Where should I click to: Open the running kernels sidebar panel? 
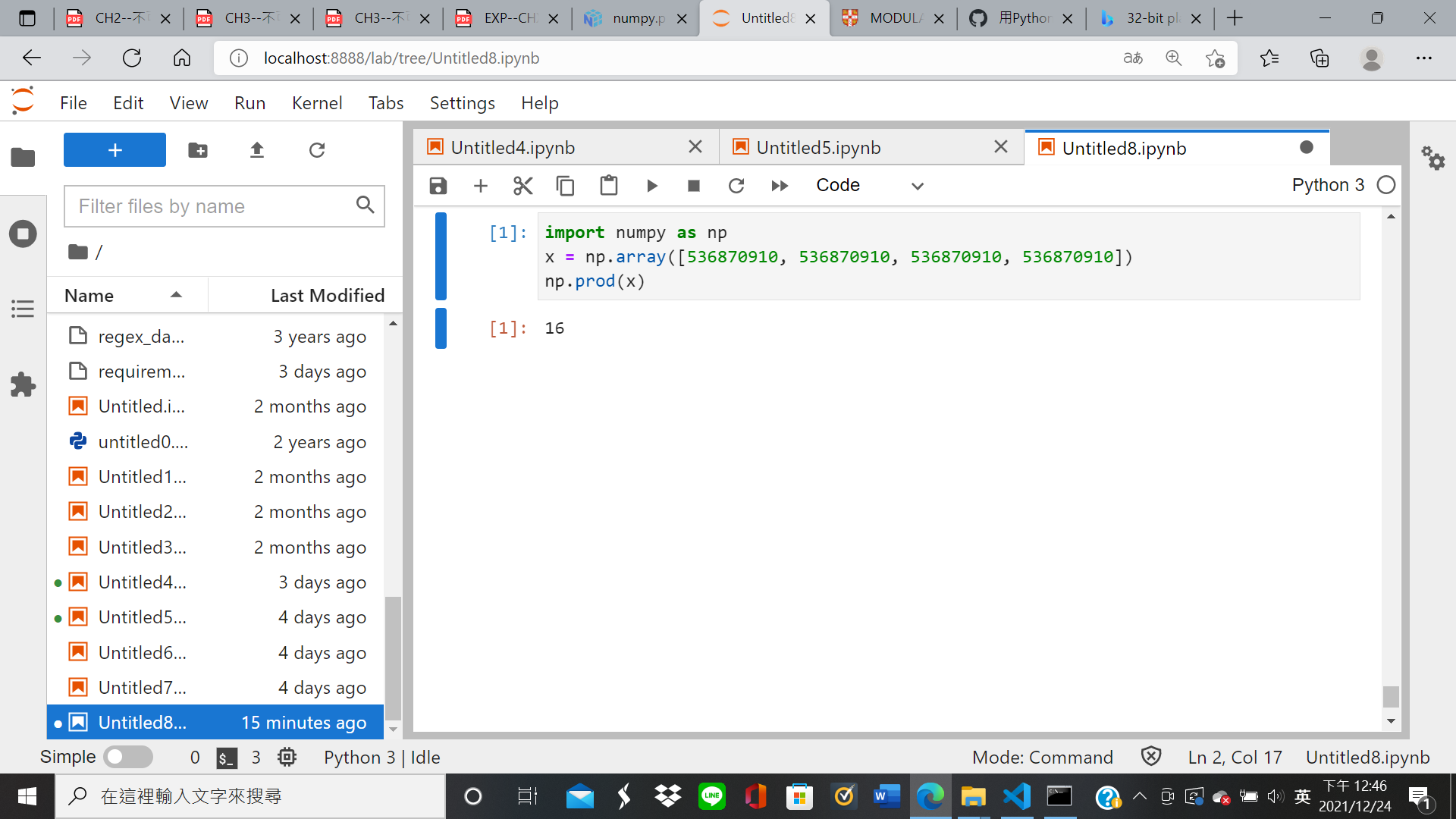click(x=23, y=234)
